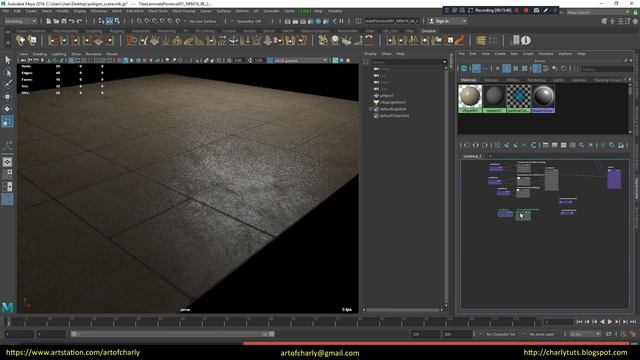
Task: Switch to single perspective pane layout
Action: 7,162
